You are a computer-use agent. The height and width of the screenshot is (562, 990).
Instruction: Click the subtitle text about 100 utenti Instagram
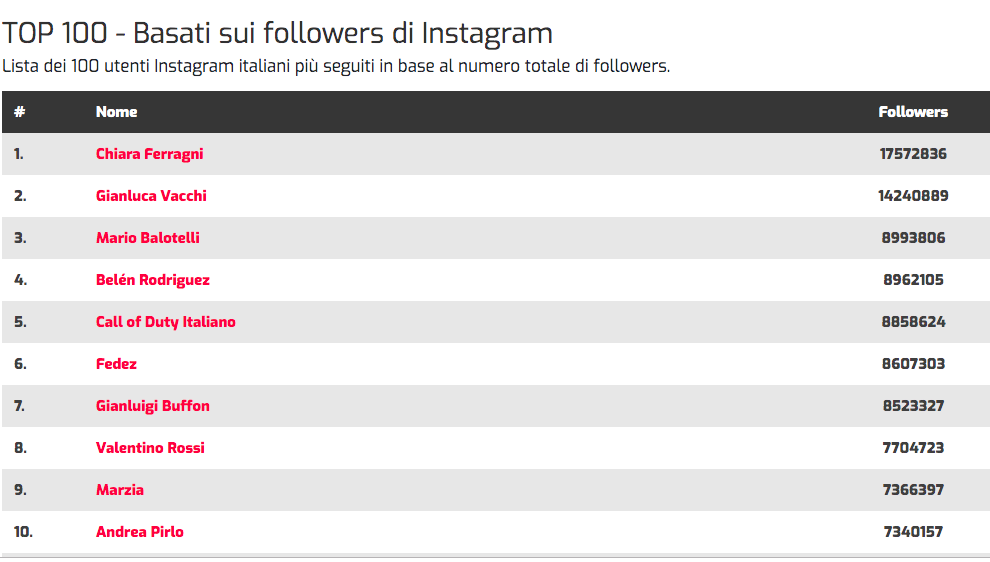(336, 66)
